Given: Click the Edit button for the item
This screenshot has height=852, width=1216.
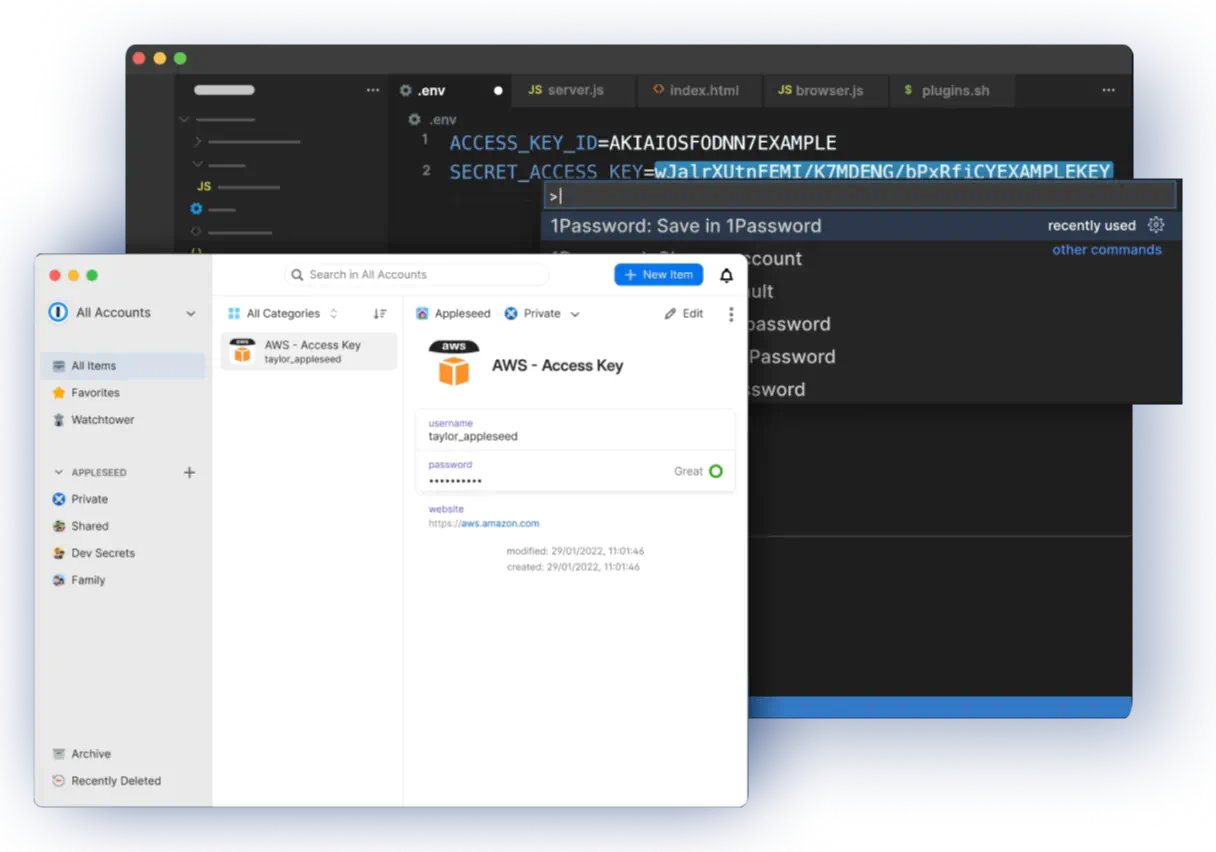Looking at the screenshot, I should point(684,314).
